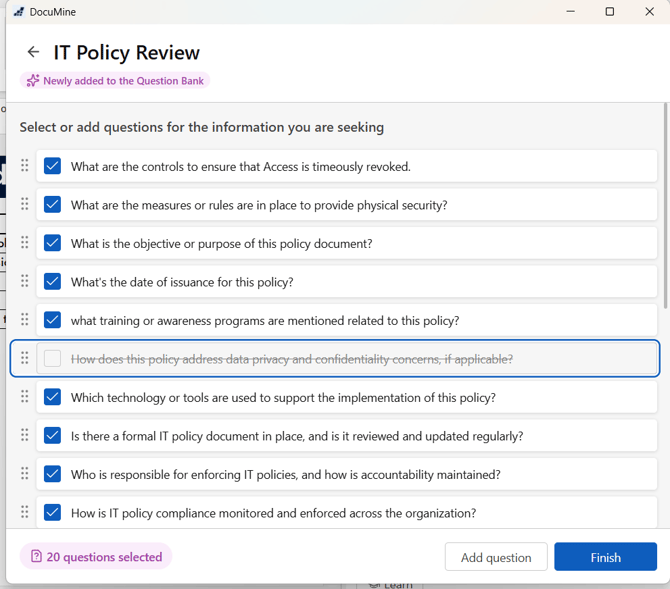Click the Finish button
The width and height of the screenshot is (670, 589).
tap(605, 557)
